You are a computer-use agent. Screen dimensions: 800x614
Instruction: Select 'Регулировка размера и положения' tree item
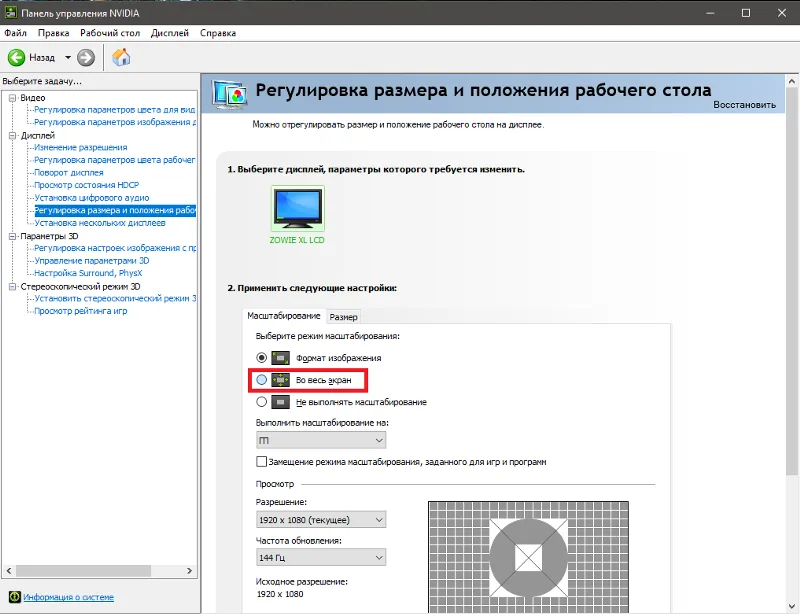(115, 210)
